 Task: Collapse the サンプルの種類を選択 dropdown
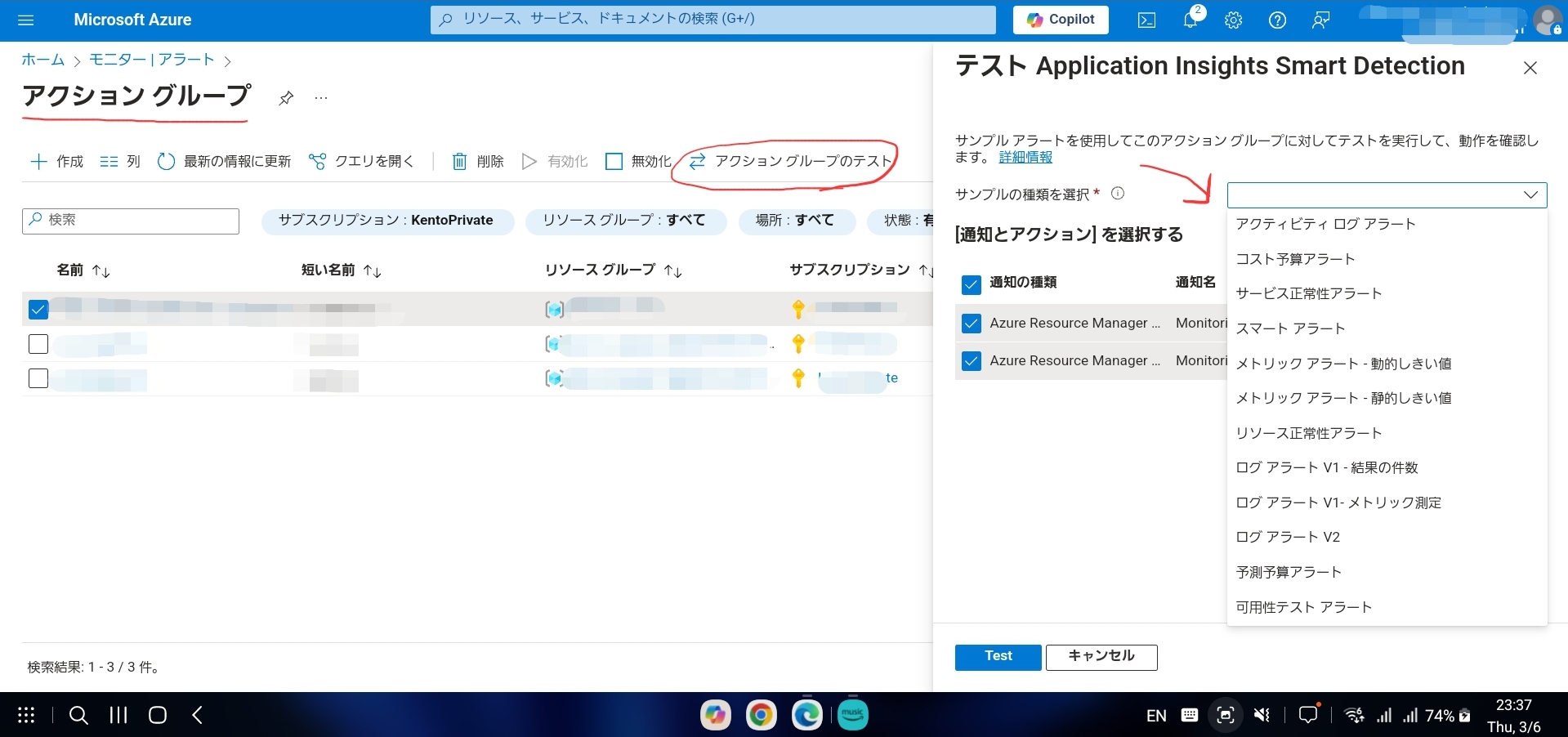point(1530,195)
